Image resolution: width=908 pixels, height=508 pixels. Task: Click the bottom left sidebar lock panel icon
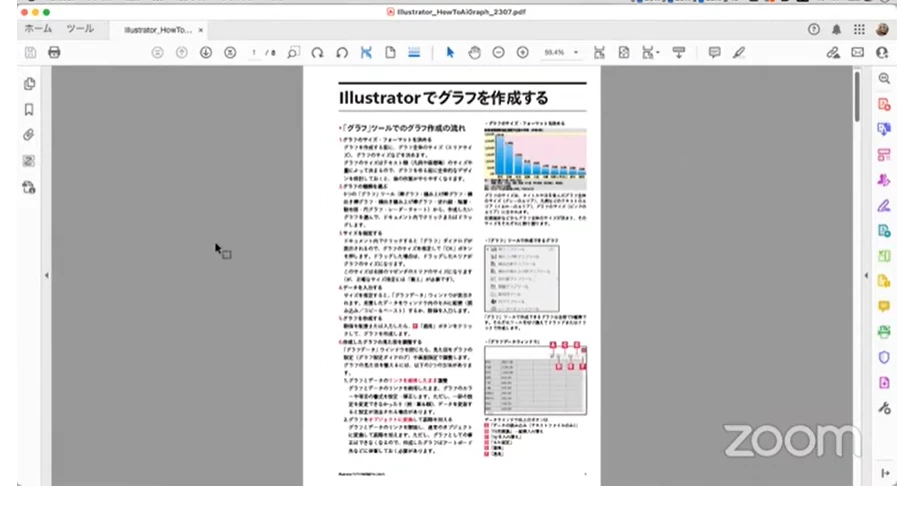click(29, 187)
